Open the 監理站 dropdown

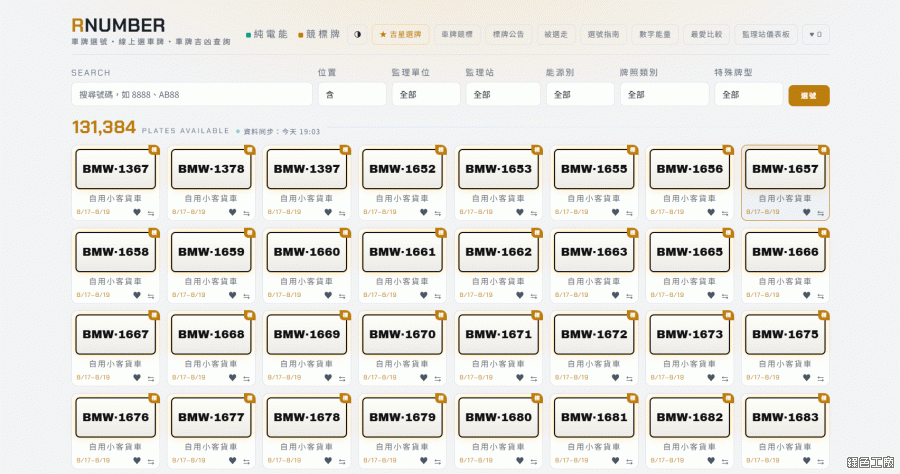coord(503,95)
